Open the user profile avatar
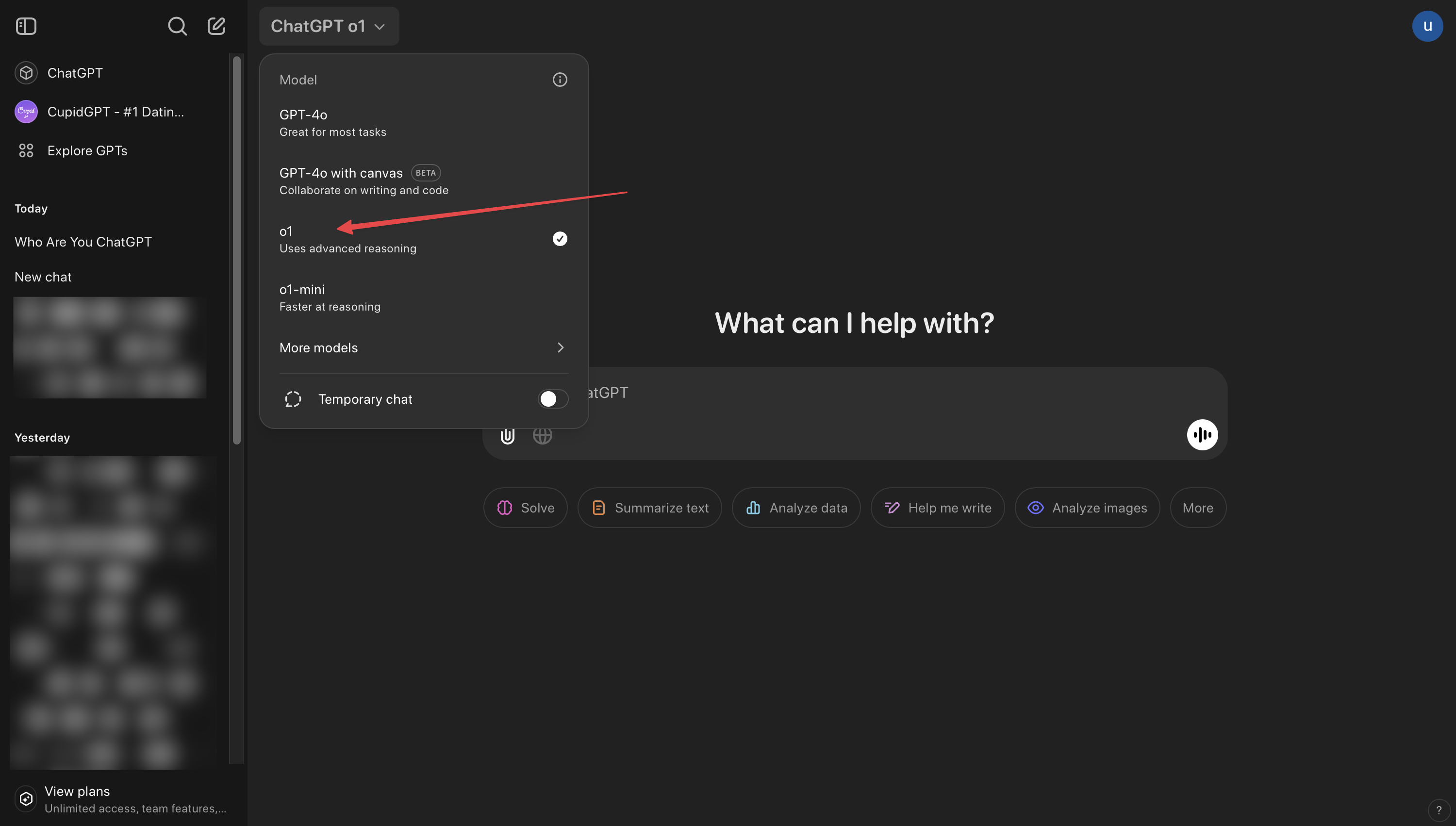 coord(1427,26)
